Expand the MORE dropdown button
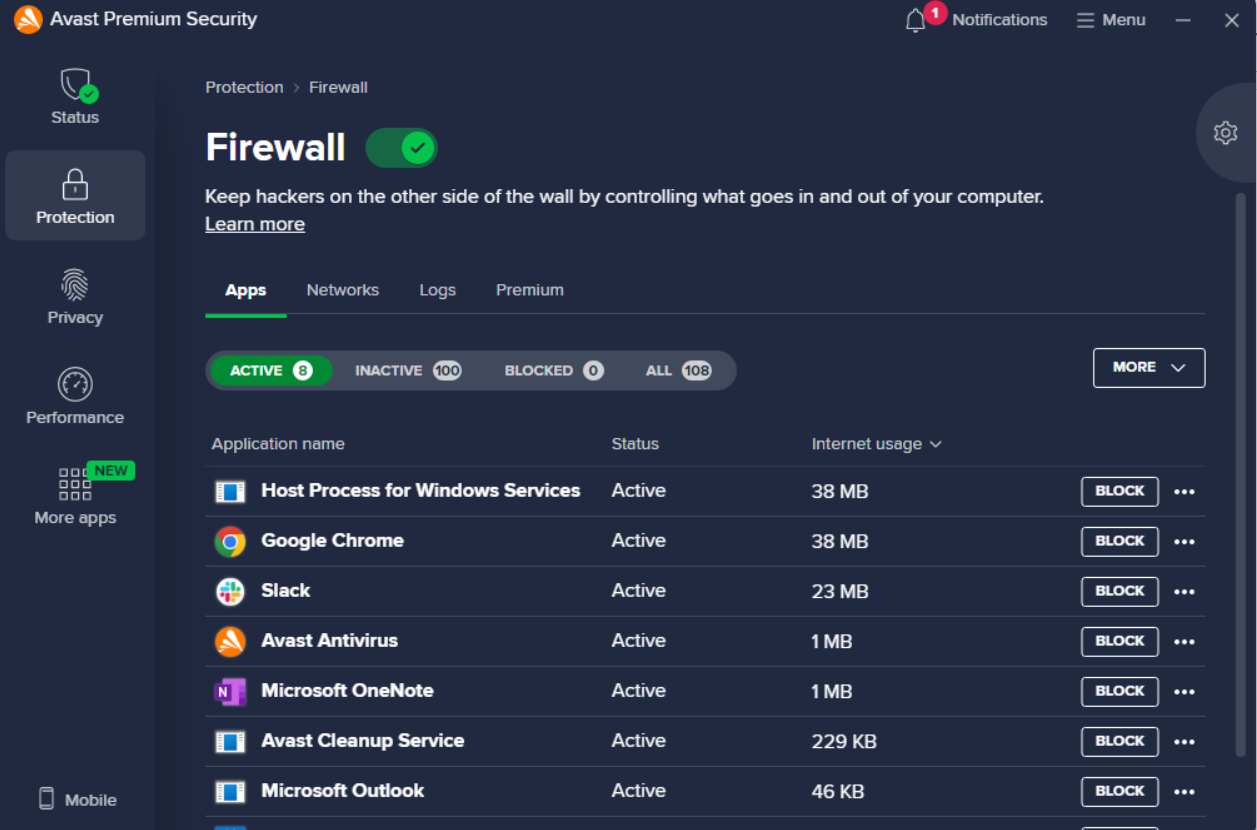The height and width of the screenshot is (830, 1257). (1148, 368)
